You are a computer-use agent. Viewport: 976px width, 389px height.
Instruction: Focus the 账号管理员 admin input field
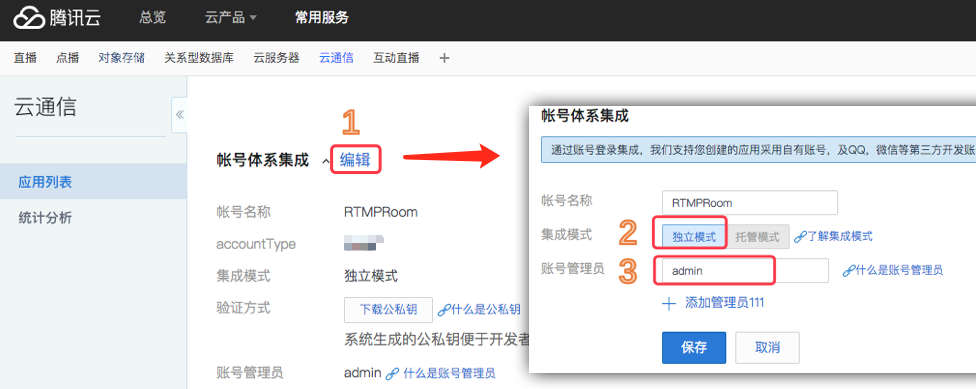click(742, 271)
